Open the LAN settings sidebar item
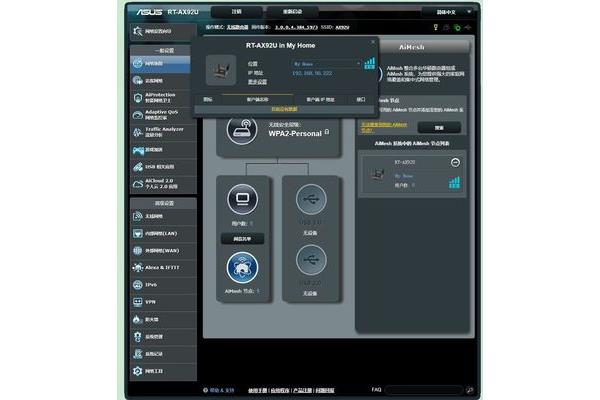The height and width of the screenshot is (400, 600). tap(163, 233)
